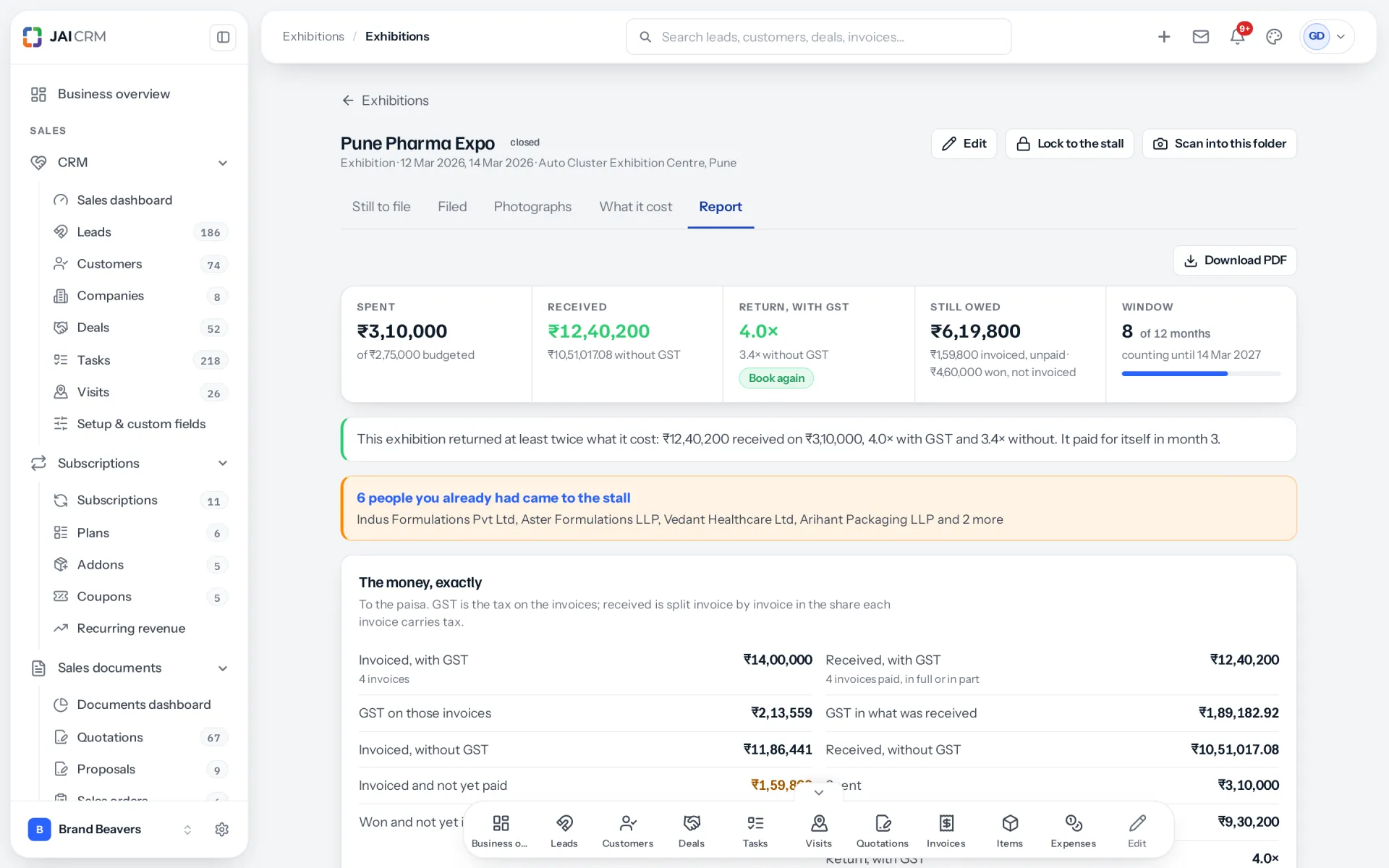The width and height of the screenshot is (1389, 868).
Task: Click Edit pencil in bottom dock
Action: pyautogui.click(x=1137, y=830)
